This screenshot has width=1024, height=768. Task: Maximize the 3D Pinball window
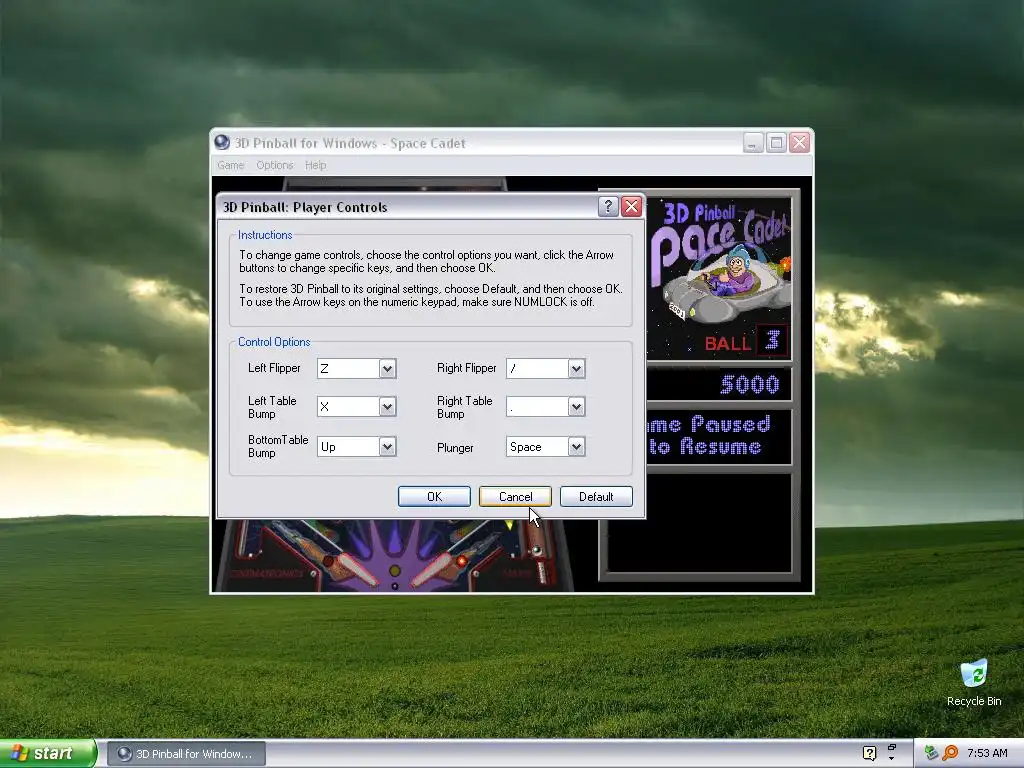coord(776,142)
